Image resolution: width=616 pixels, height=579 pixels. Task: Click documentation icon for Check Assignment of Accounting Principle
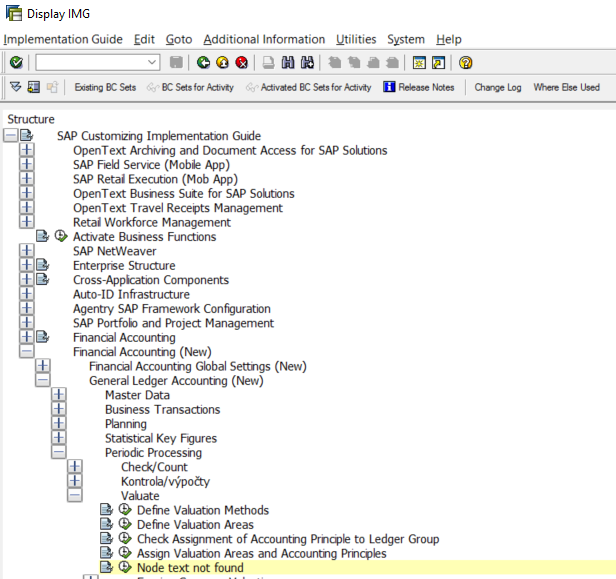click(x=106, y=539)
